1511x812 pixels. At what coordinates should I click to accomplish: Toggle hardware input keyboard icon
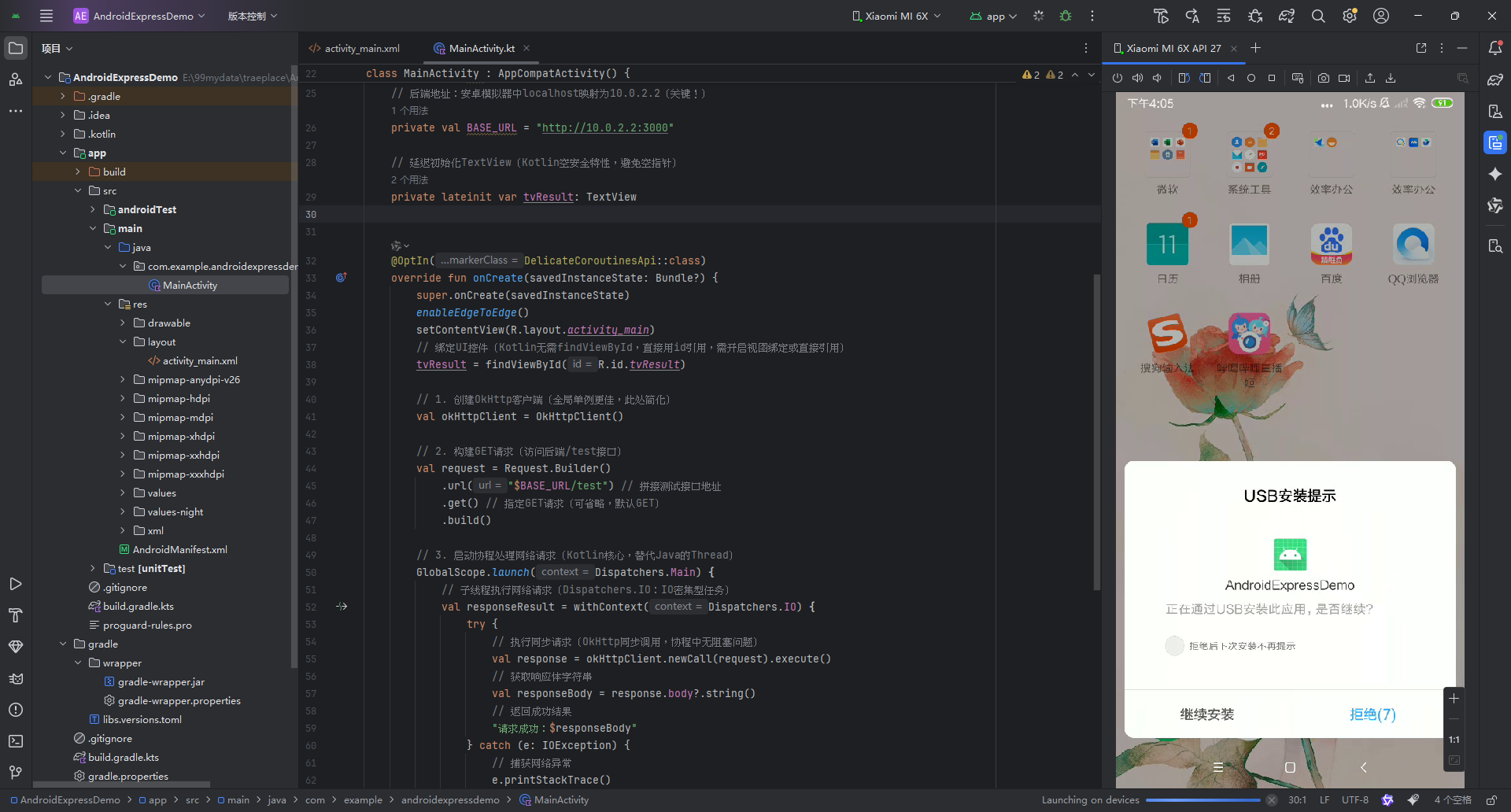click(1298, 78)
